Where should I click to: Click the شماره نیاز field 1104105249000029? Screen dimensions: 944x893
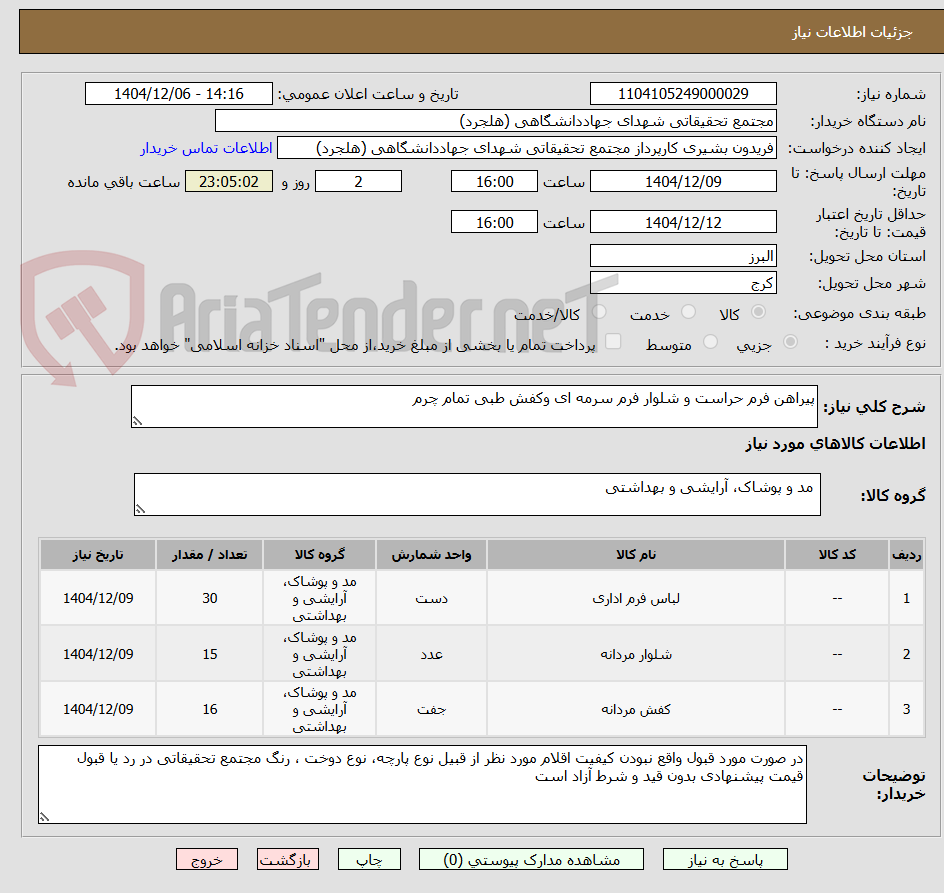pos(683,94)
